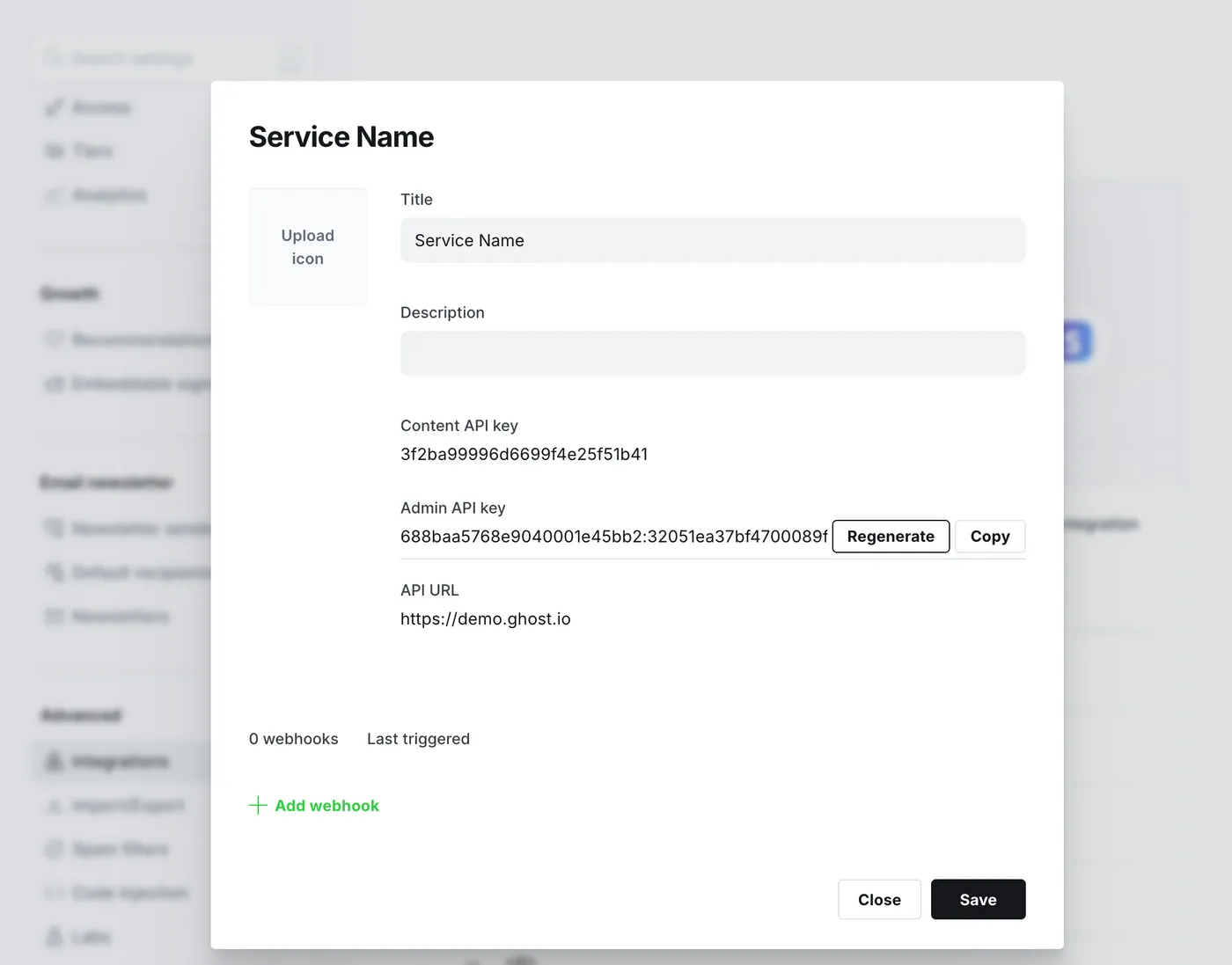
Task: Click the Code injection sidebar icon
Action: click(55, 893)
